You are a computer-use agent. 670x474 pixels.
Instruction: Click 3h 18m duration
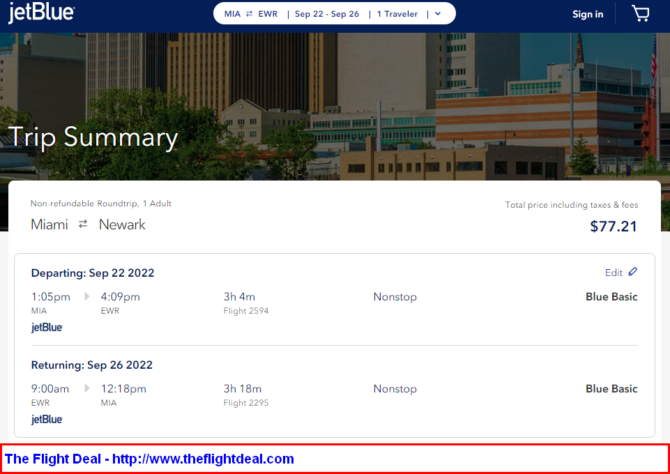[x=242, y=389]
